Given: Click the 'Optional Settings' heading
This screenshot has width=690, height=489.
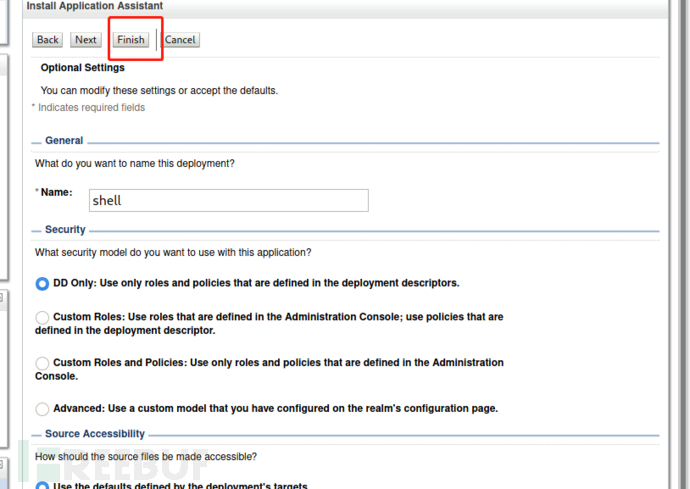Looking at the screenshot, I should [x=83, y=68].
